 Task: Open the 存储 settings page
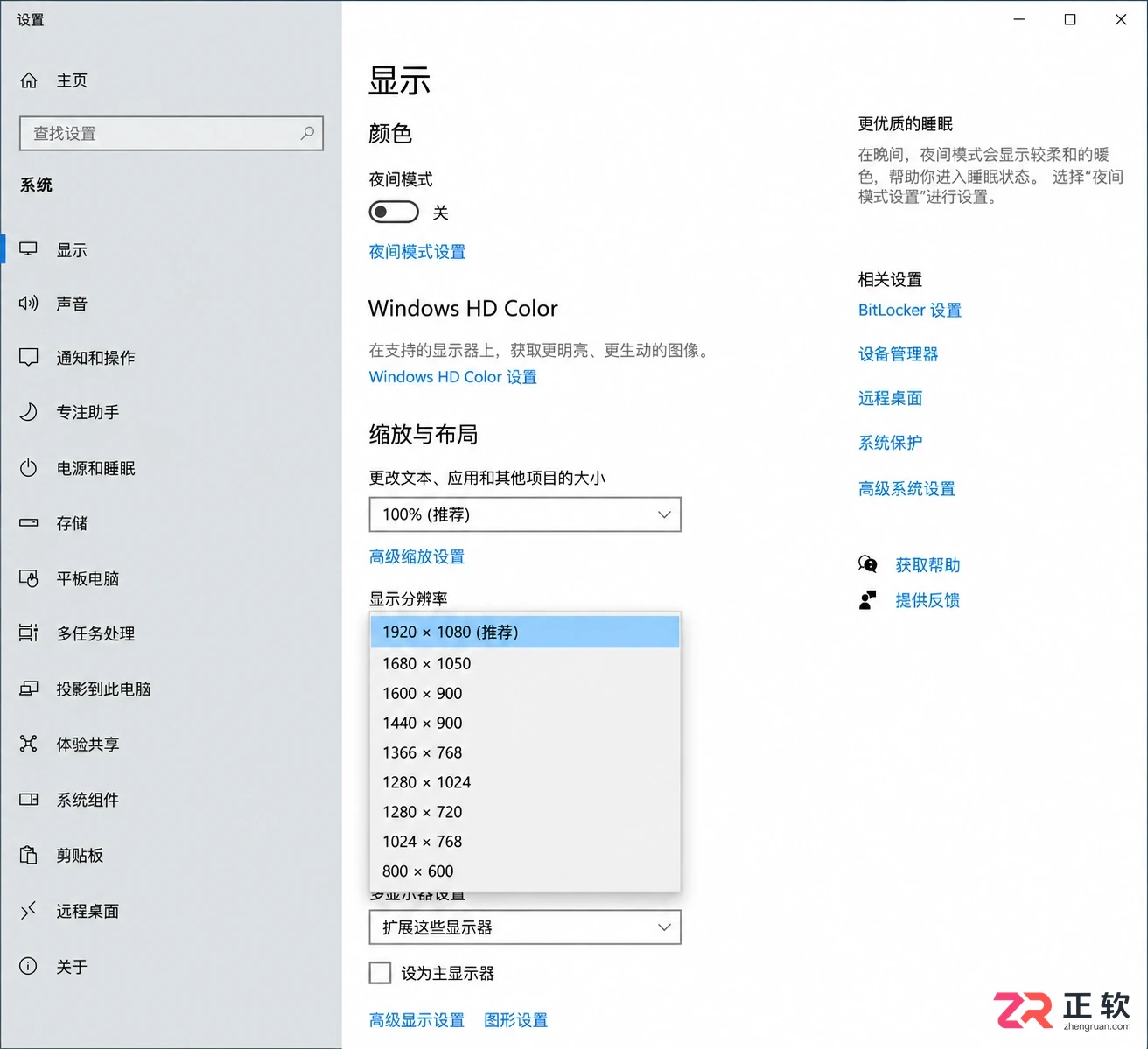coord(171,523)
